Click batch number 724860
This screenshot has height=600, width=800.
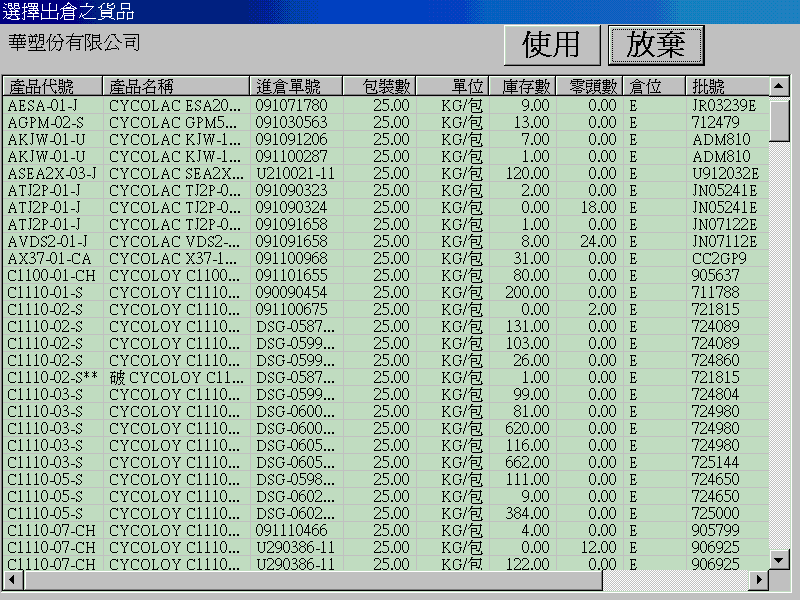click(x=715, y=360)
